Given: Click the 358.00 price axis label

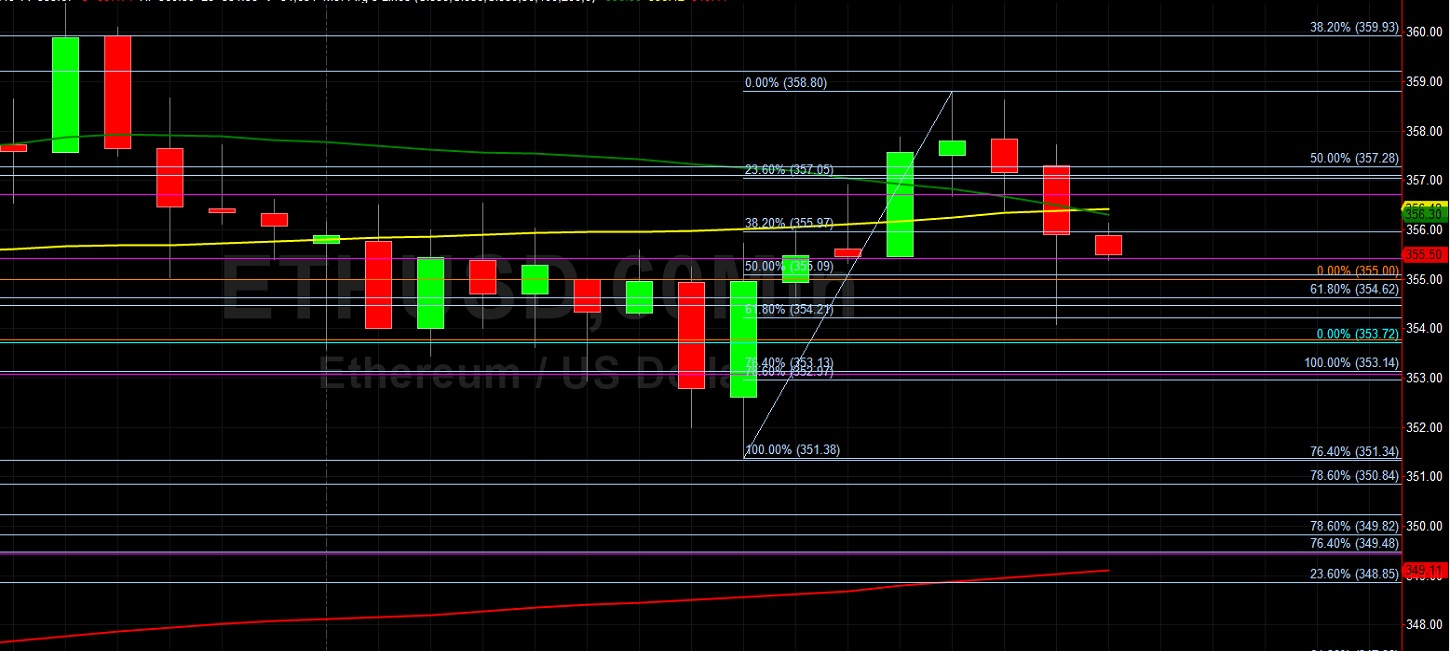Looking at the screenshot, I should click(1424, 131).
